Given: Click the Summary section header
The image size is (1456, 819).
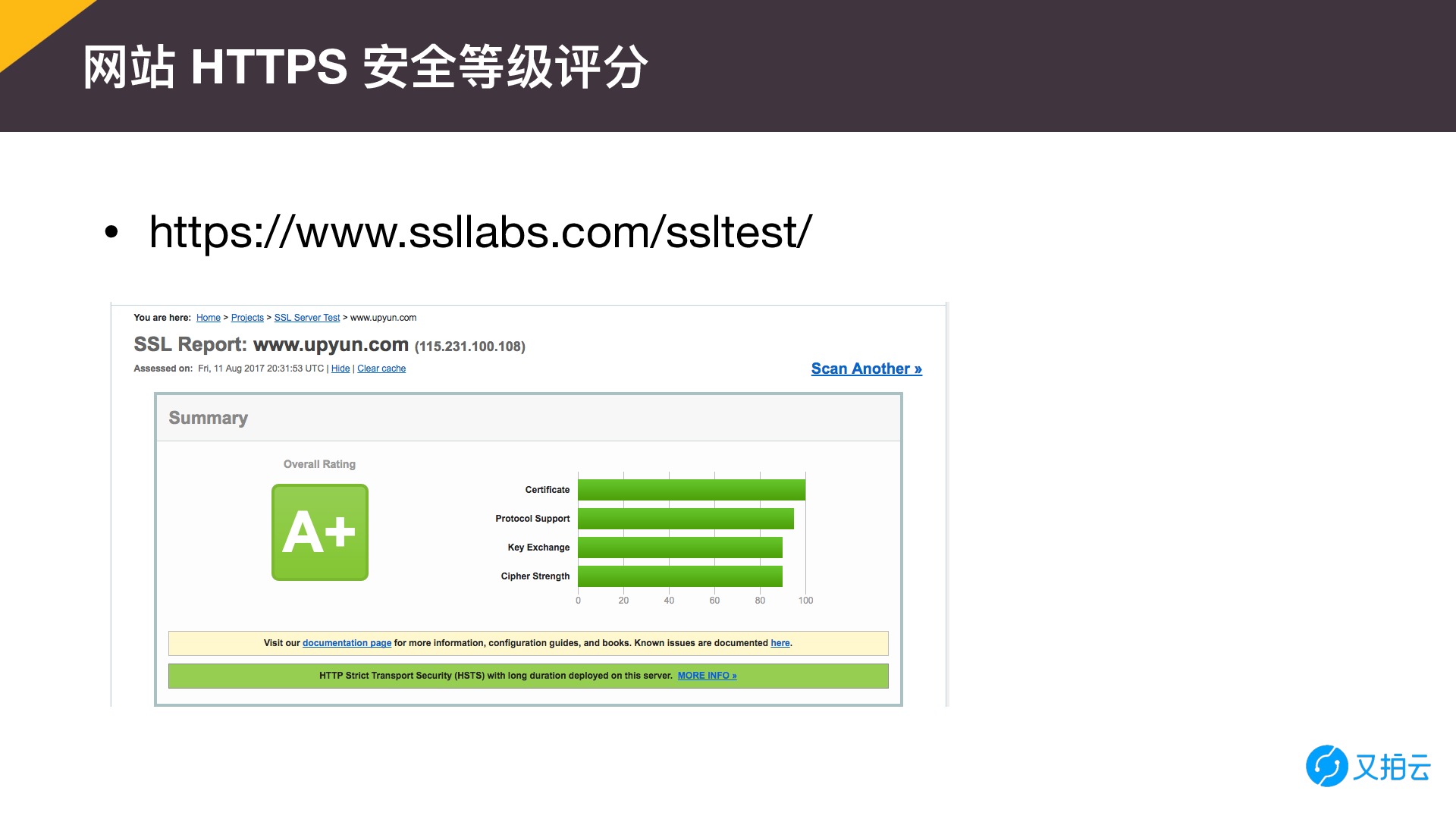Looking at the screenshot, I should pos(529,418).
